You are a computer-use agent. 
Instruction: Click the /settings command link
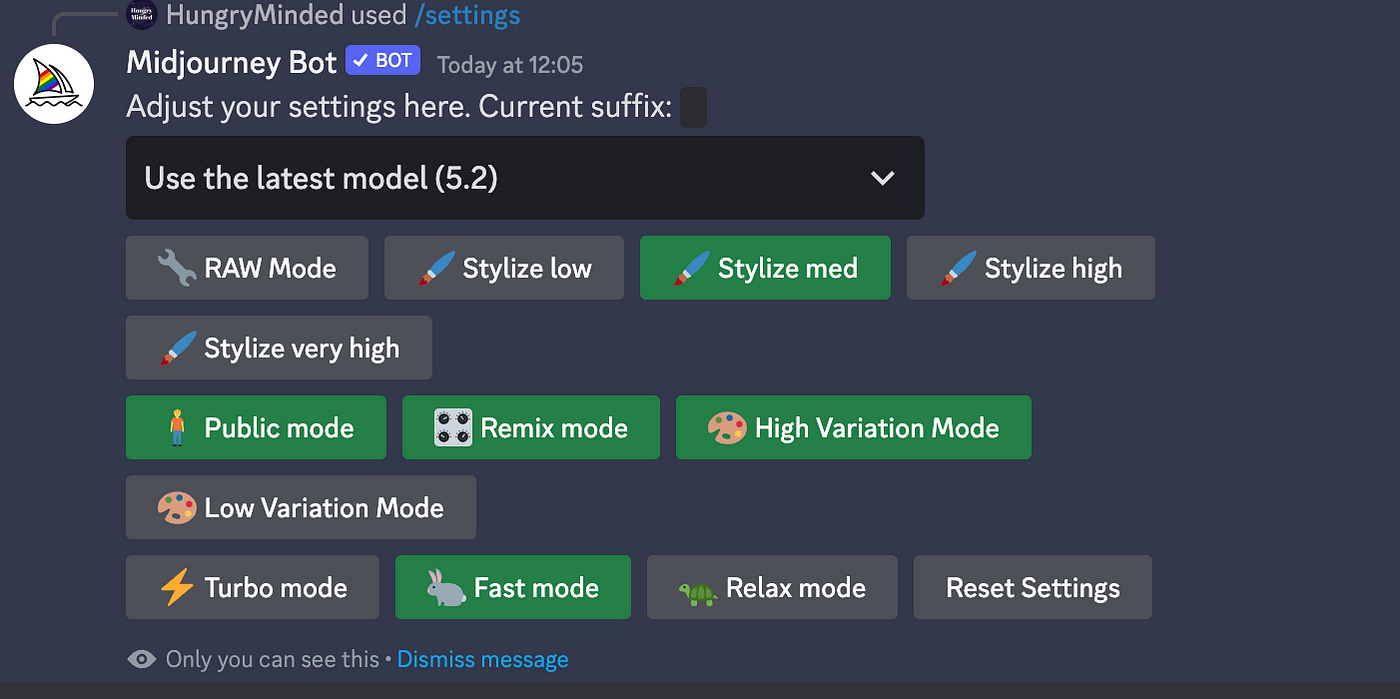pyautogui.click(x=467, y=15)
